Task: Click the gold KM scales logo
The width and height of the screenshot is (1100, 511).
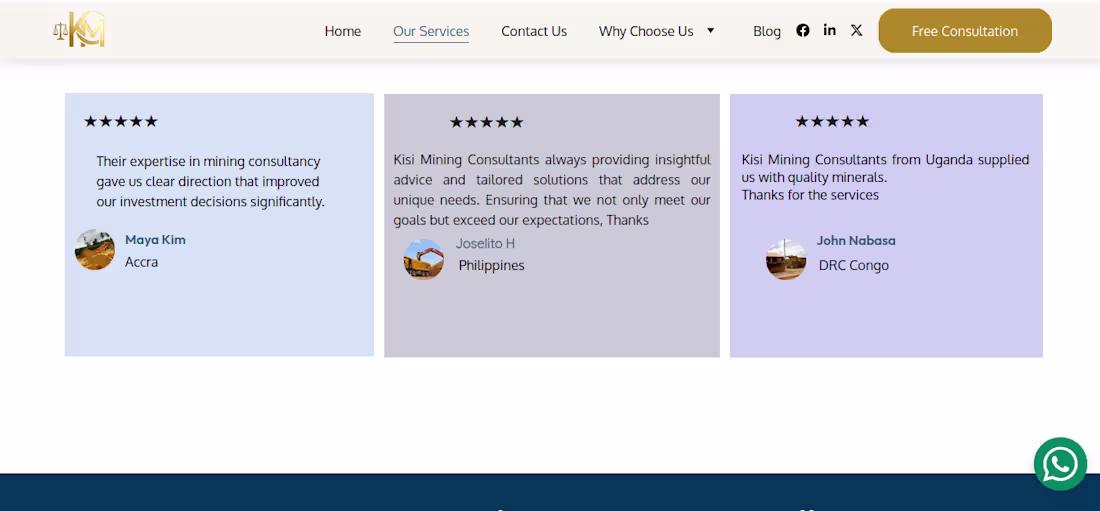Action: tap(79, 30)
